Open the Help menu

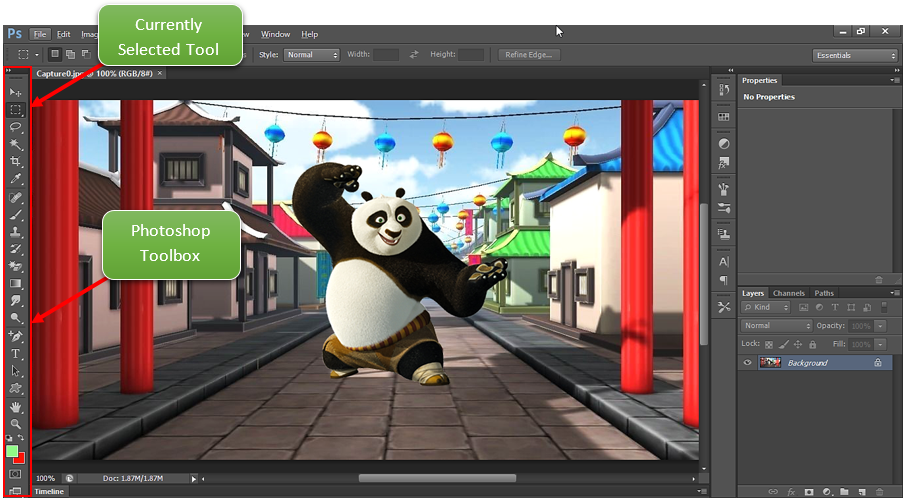pyautogui.click(x=310, y=34)
